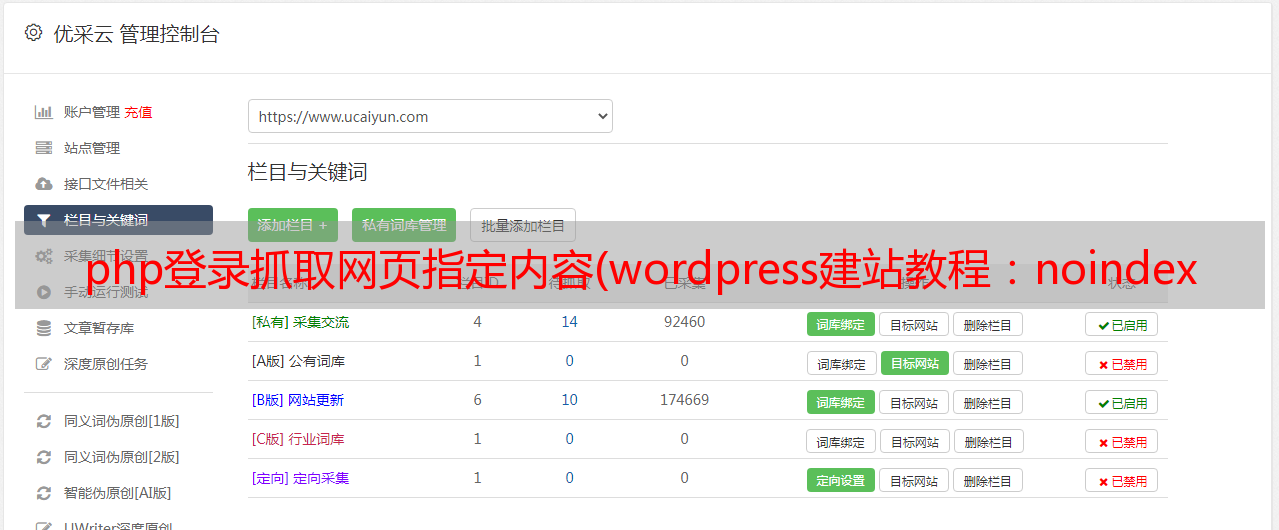1279x530 pixels.
Task: Click the gear icon beside 优采云 管理控制台
Action: (x=33, y=33)
